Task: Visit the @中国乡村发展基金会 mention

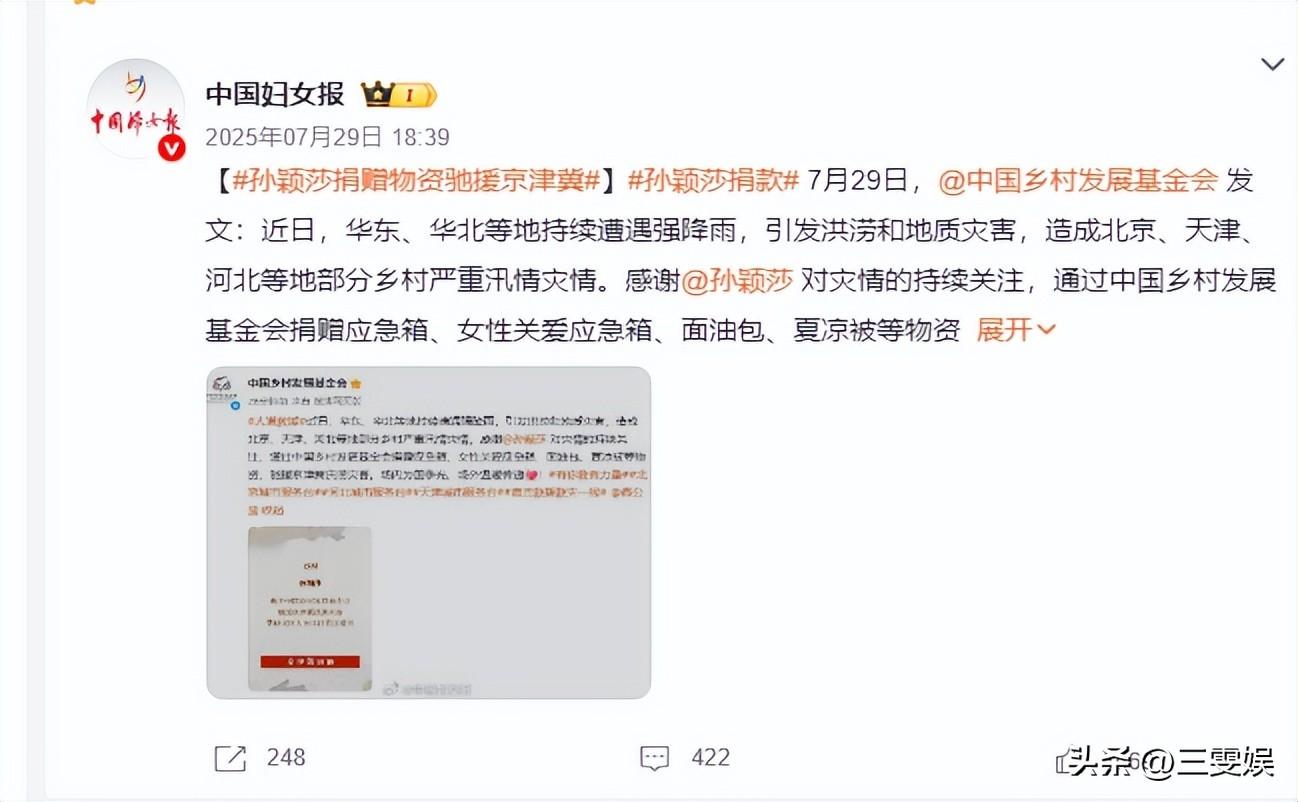Action: (x=1078, y=181)
